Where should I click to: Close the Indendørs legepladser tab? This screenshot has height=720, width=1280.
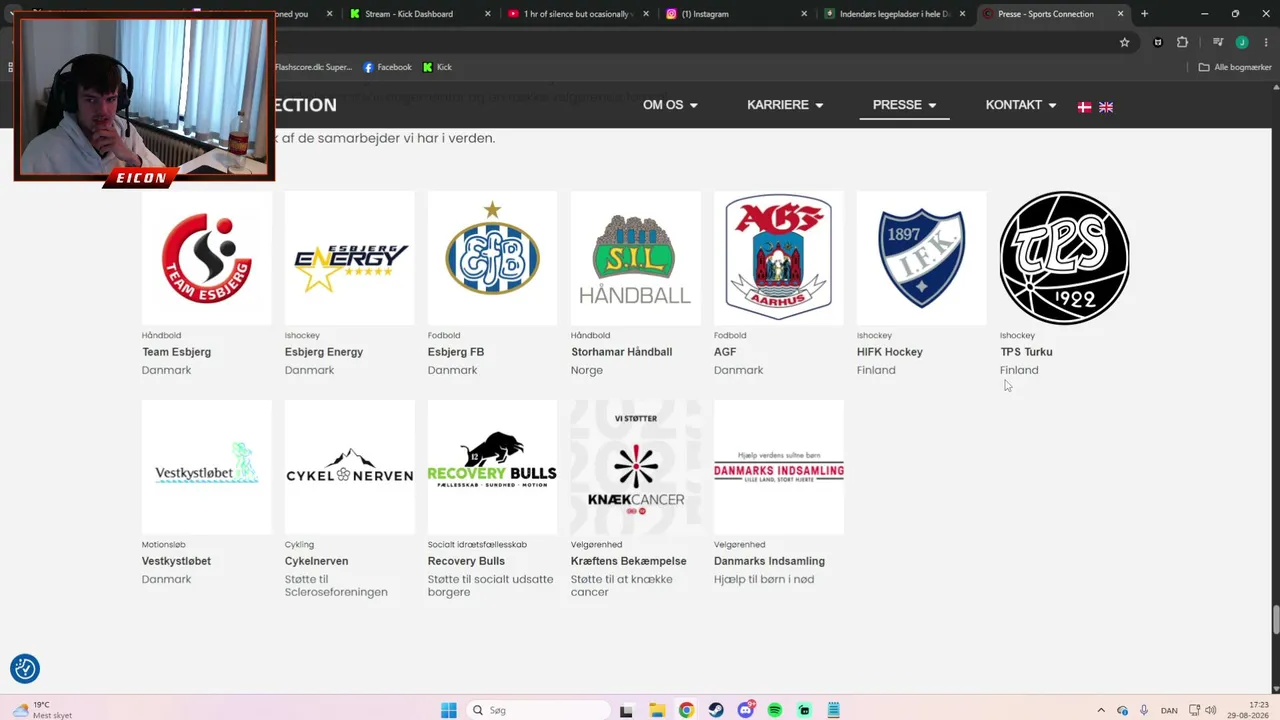[963, 14]
